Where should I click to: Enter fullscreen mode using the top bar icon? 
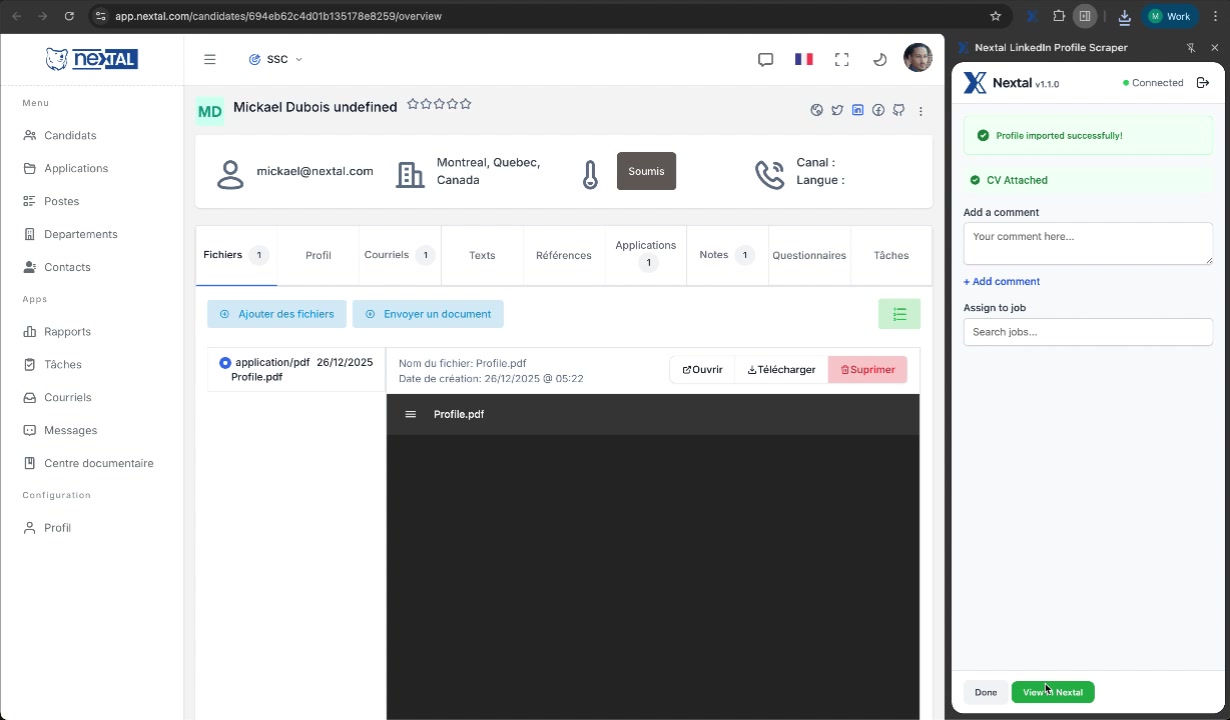pos(842,60)
